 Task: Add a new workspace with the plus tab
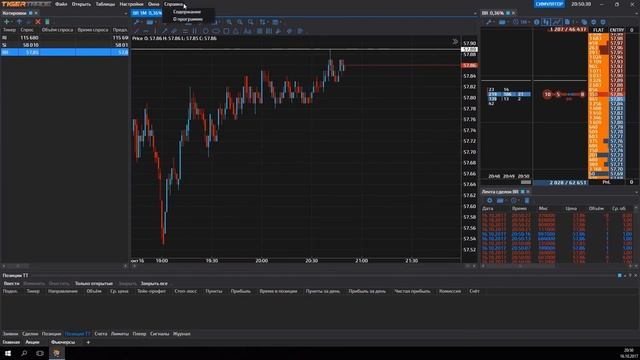(88, 342)
